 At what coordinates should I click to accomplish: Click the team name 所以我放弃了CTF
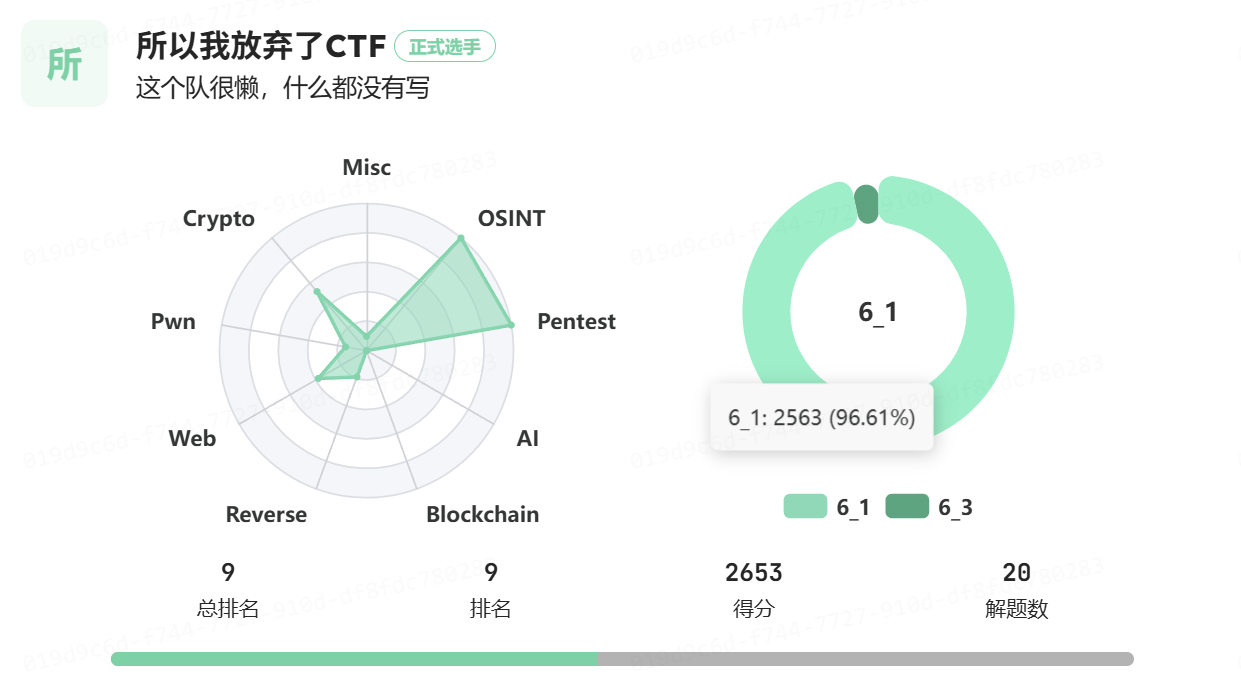click(x=260, y=46)
